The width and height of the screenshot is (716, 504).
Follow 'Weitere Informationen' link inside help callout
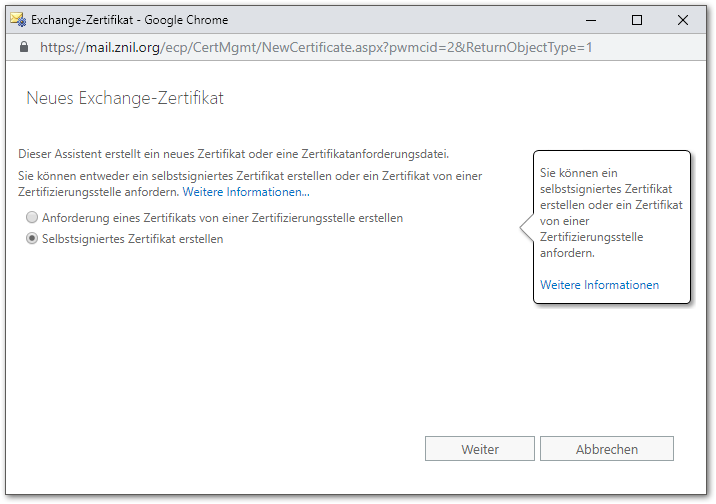[x=599, y=285]
